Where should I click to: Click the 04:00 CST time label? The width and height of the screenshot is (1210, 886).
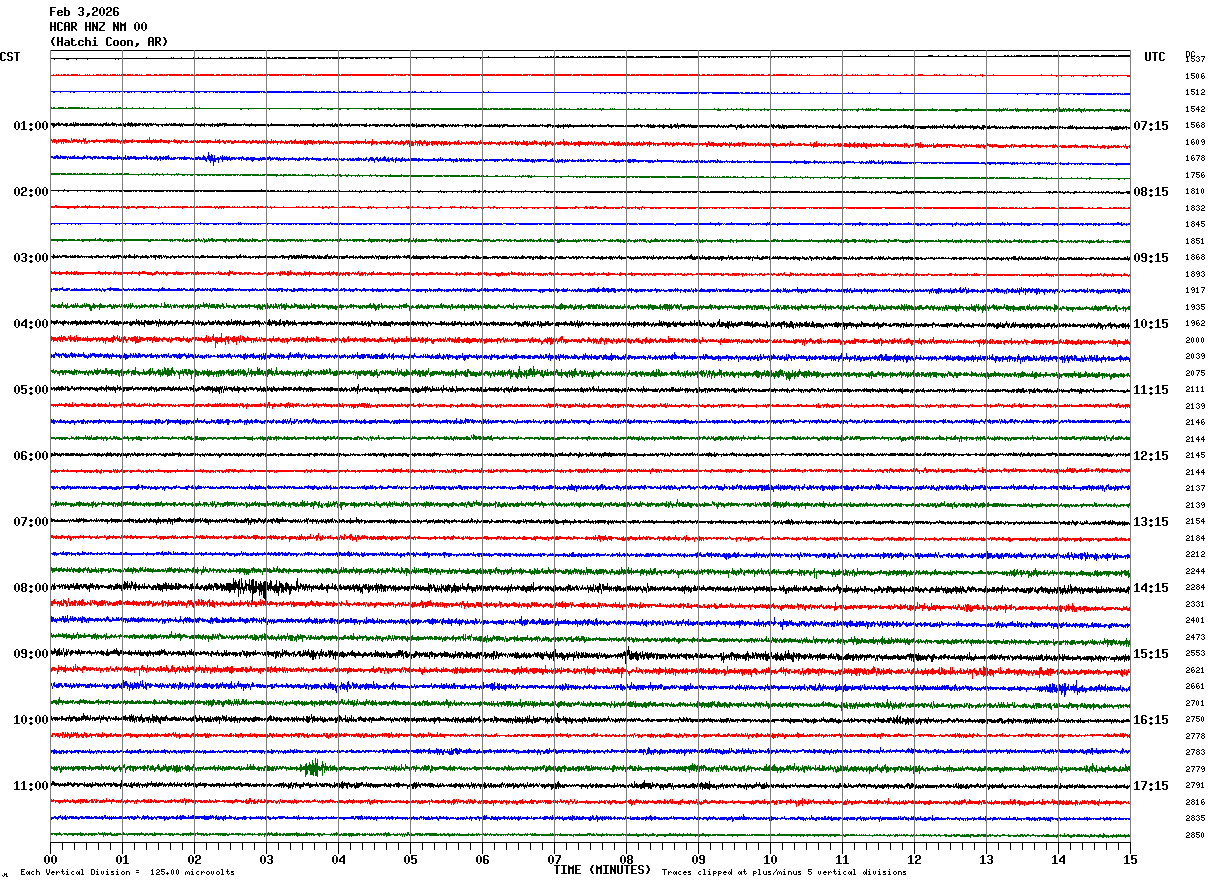click(x=30, y=324)
